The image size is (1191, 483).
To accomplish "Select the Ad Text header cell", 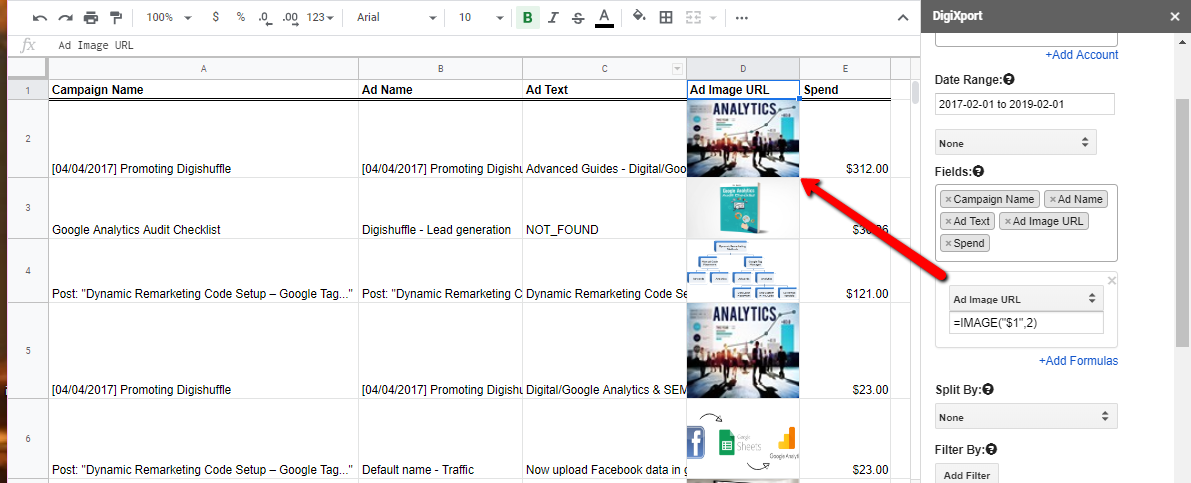I will (605, 90).
